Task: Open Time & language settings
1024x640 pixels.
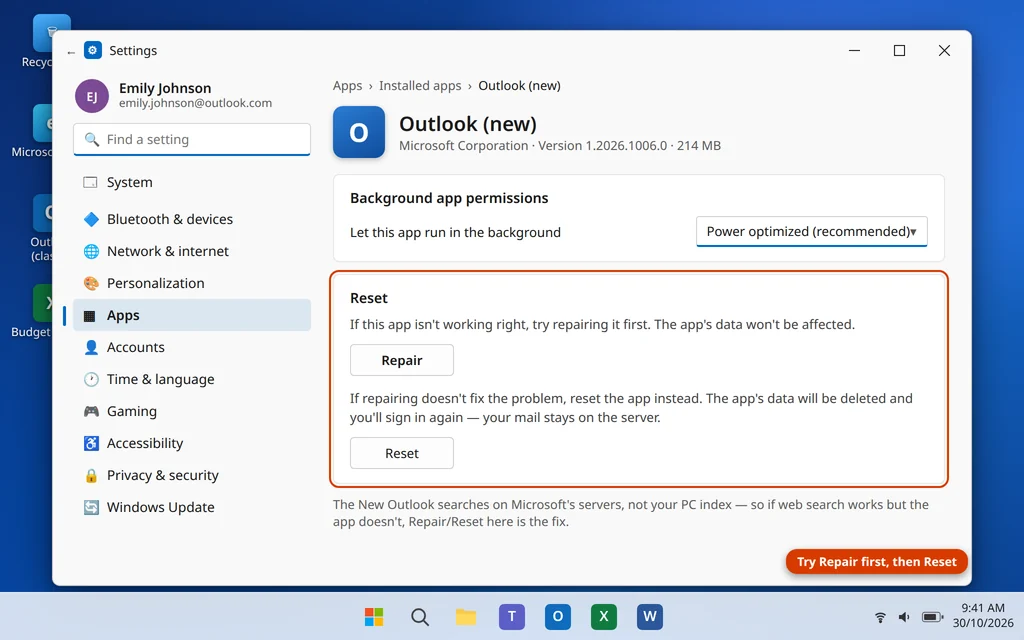Action: pos(192,379)
